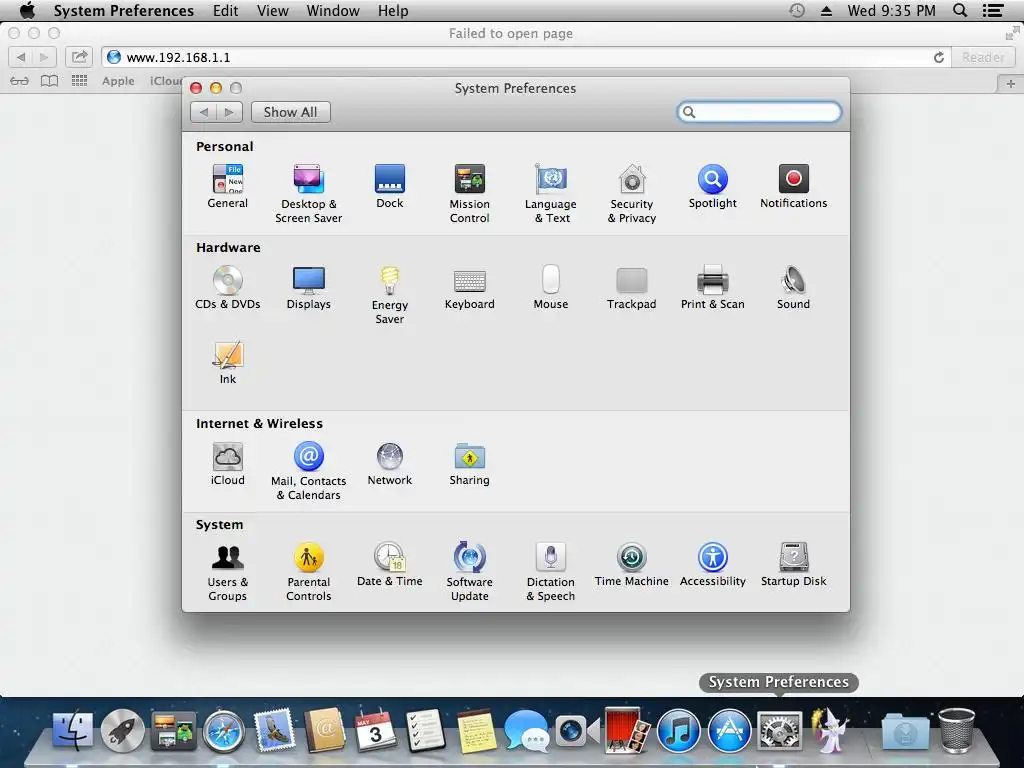
Task: Open Top Sites grid in Safari
Action: (79, 81)
